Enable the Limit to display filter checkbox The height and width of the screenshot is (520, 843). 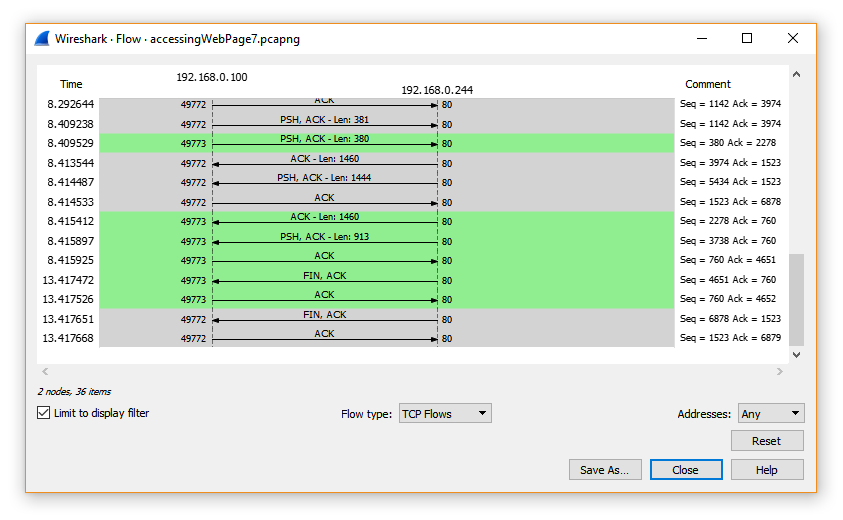tap(44, 413)
